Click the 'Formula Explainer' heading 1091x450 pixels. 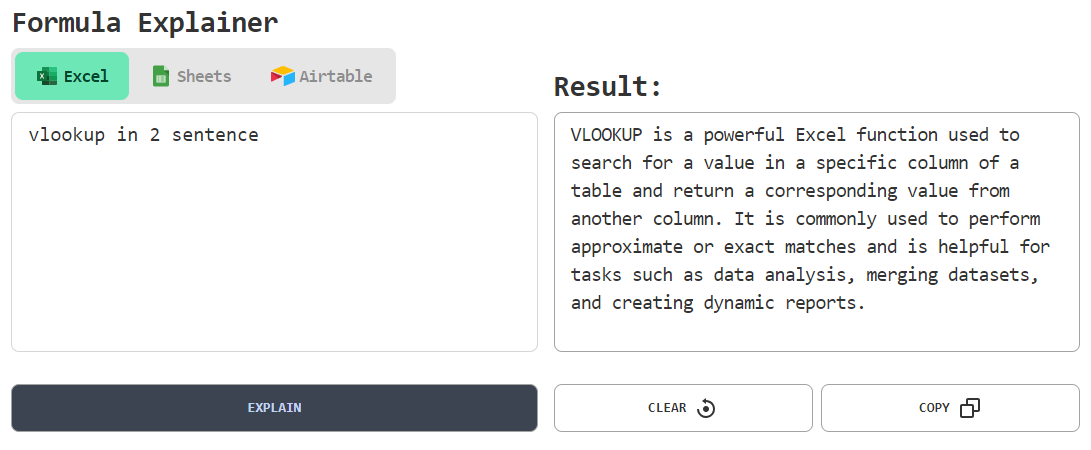[145, 22]
